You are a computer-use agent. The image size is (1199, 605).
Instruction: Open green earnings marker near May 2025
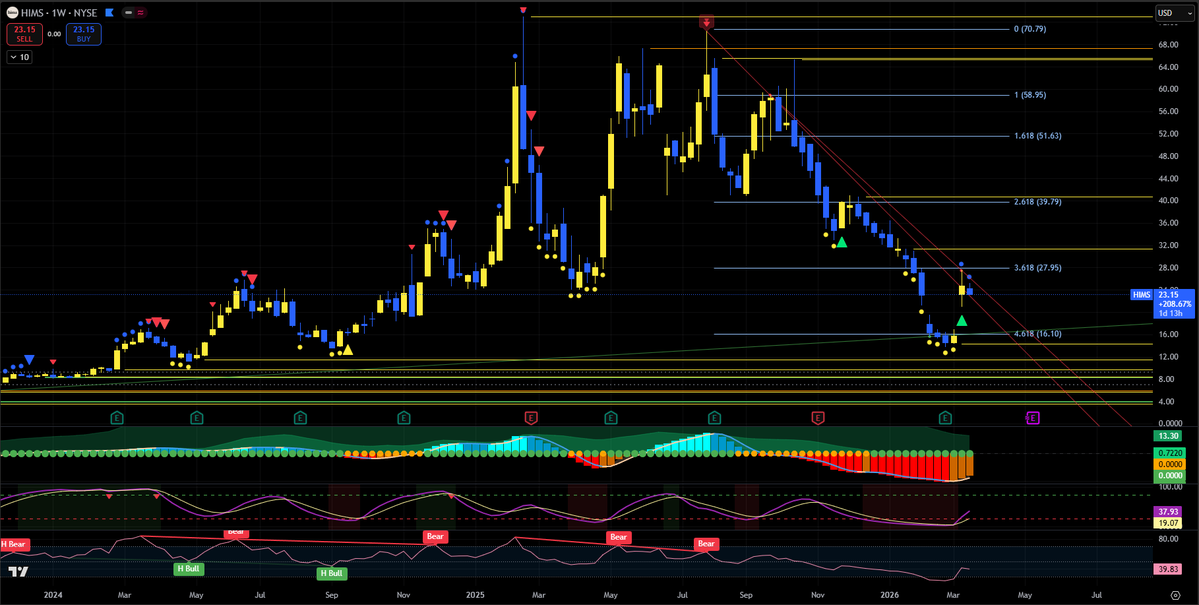611,418
